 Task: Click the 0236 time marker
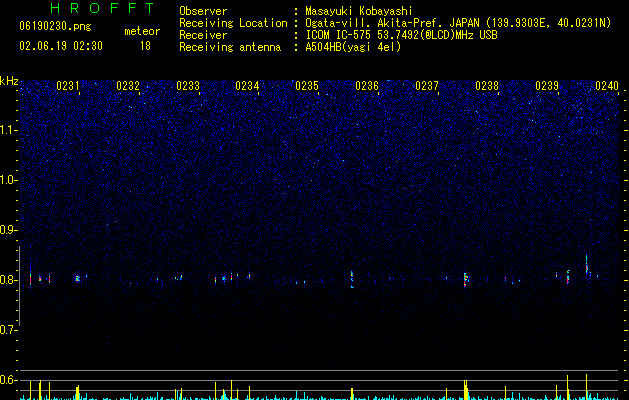[x=367, y=86]
